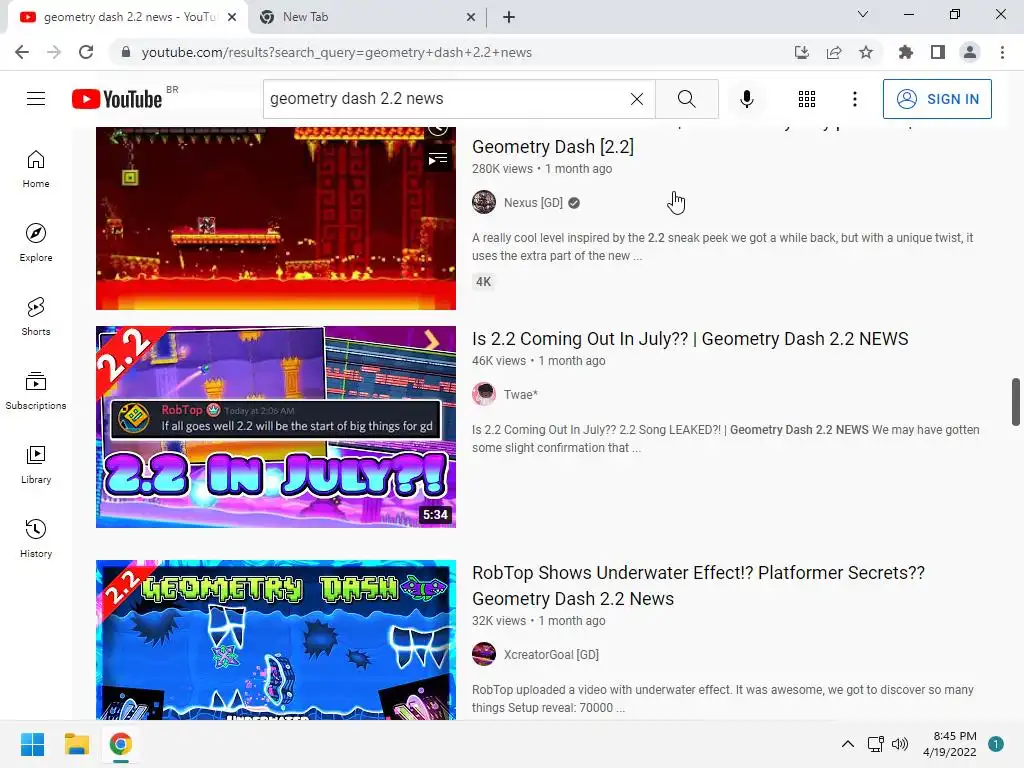
Task: Open Subscriptions in the sidebar
Action: (x=36, y=391)
